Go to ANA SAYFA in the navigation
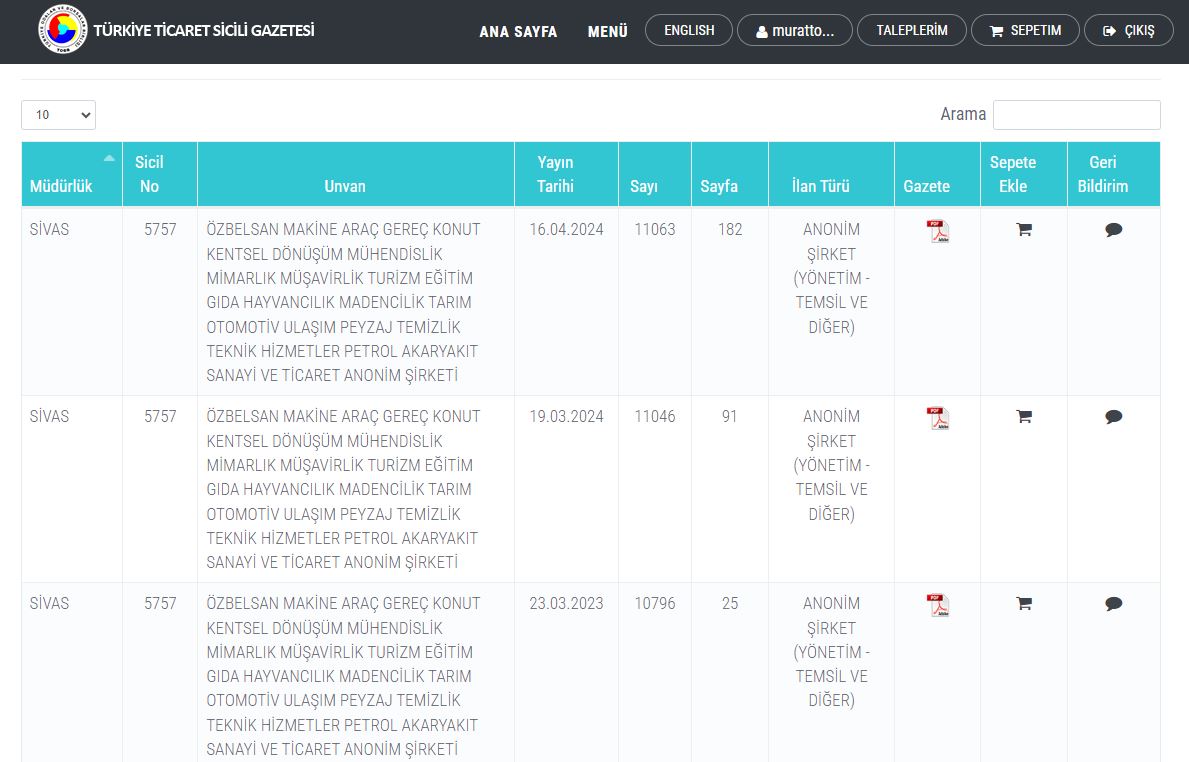This screenshot has height=762, width=1189. [x=518, y=31]
